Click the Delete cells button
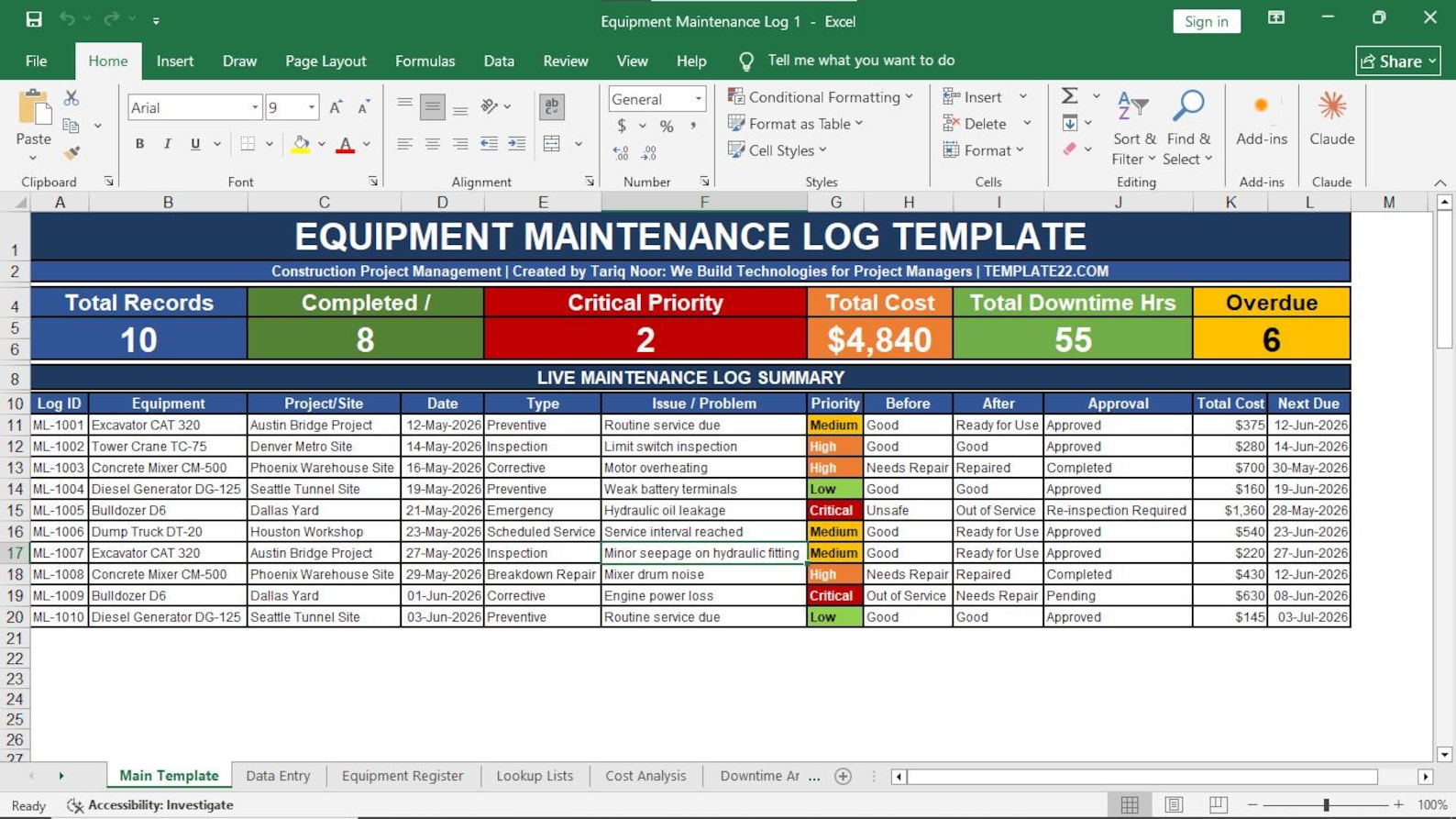The width and height of the screenshot is (1456, 819). [x=975, y=123]
